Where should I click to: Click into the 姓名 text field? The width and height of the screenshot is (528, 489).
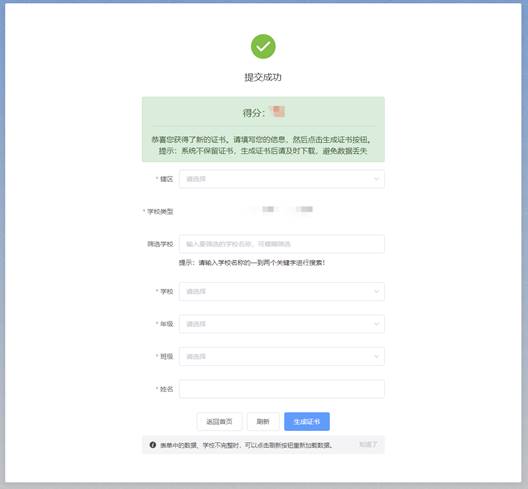coord(282,389)
